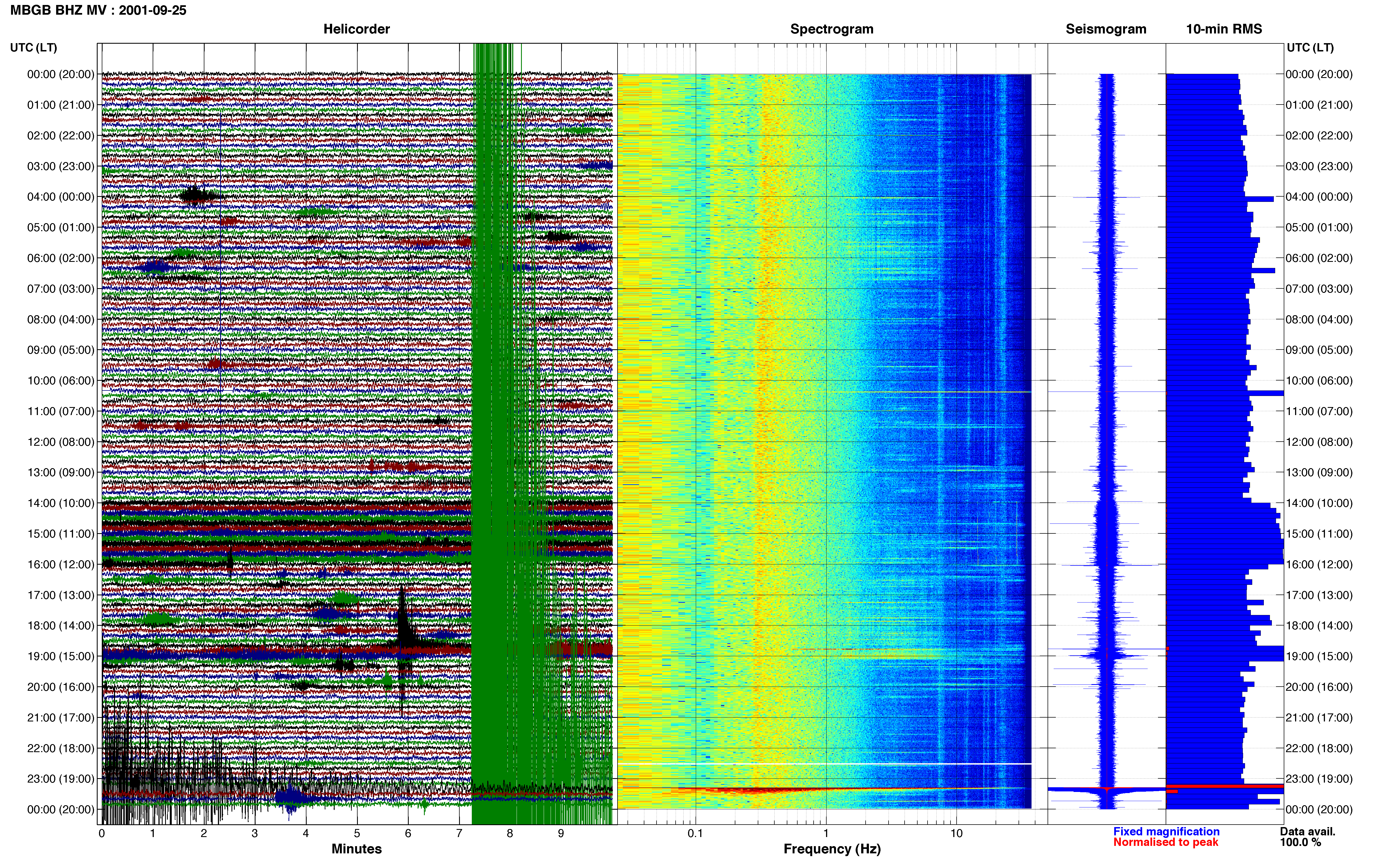Click minute tick label 5 under helicorder
Screen dimensions: 1388x868
[x=357, y=833]
